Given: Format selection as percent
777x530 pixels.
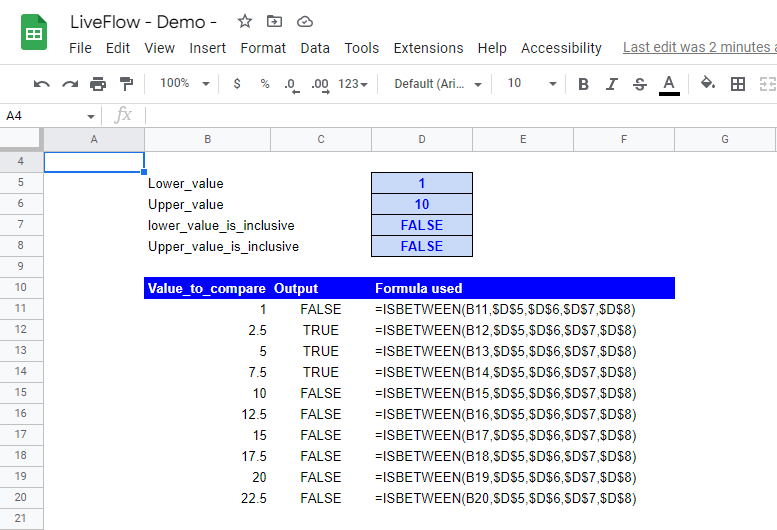Looking at the screenshot, I should coord(265,84).
